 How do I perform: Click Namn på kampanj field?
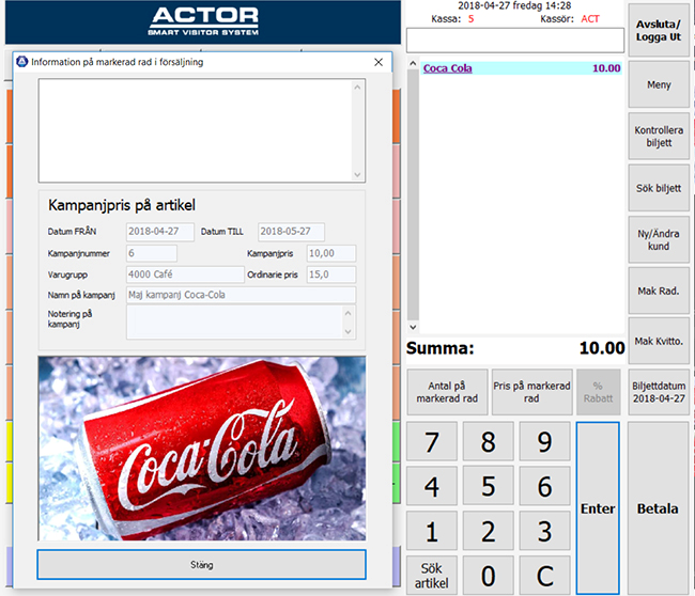(x=241, y=295)
